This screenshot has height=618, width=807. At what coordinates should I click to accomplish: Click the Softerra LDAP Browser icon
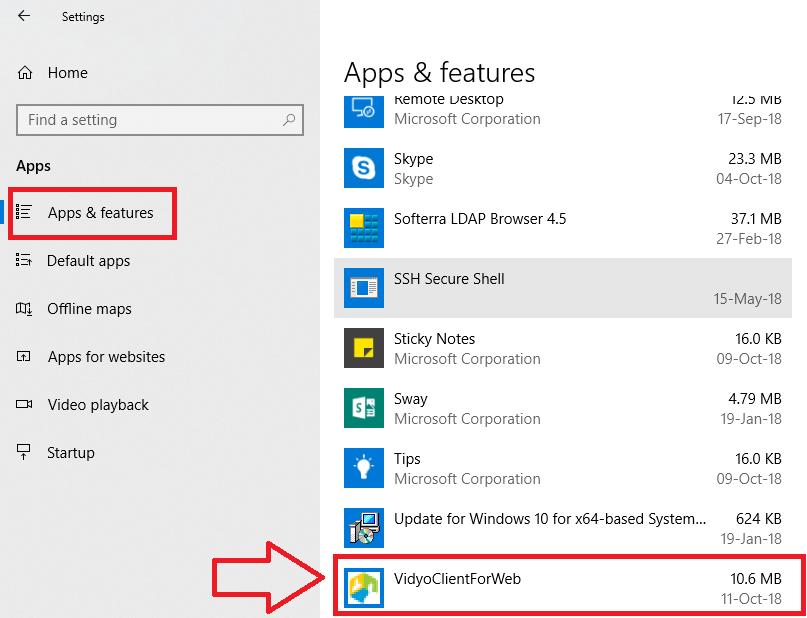364,228
